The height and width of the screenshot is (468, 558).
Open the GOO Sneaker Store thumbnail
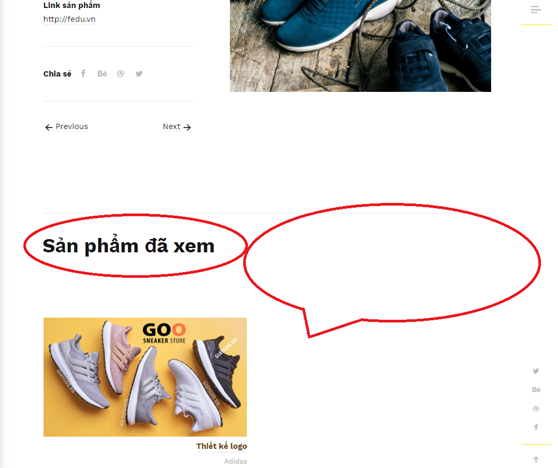tap(145, 377)
